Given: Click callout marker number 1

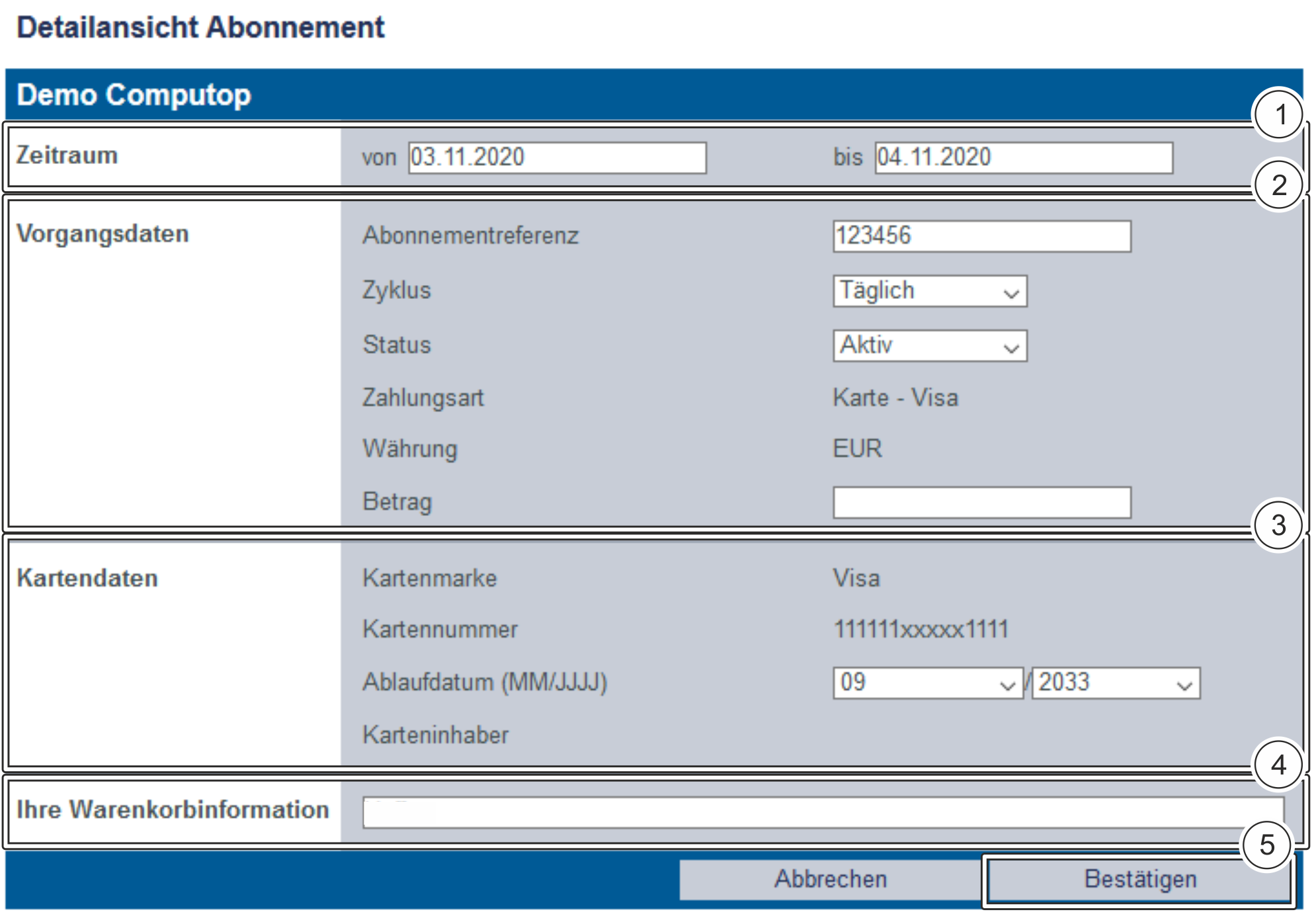Looking at the screenshot, I should pyautogui.click(x=1280, y=114).
